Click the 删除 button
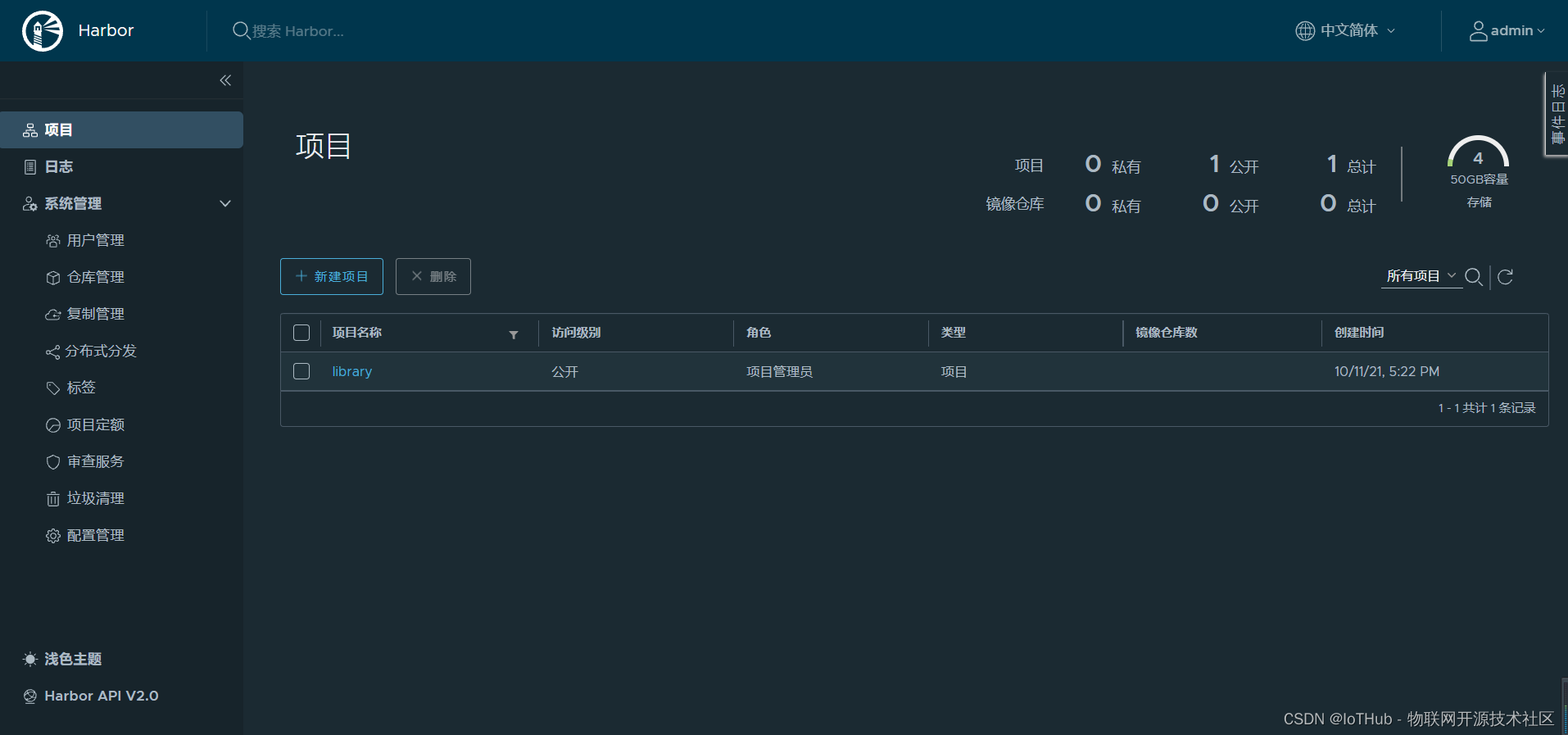Viewport: 1568px width, 735px height. pos(433,276)
